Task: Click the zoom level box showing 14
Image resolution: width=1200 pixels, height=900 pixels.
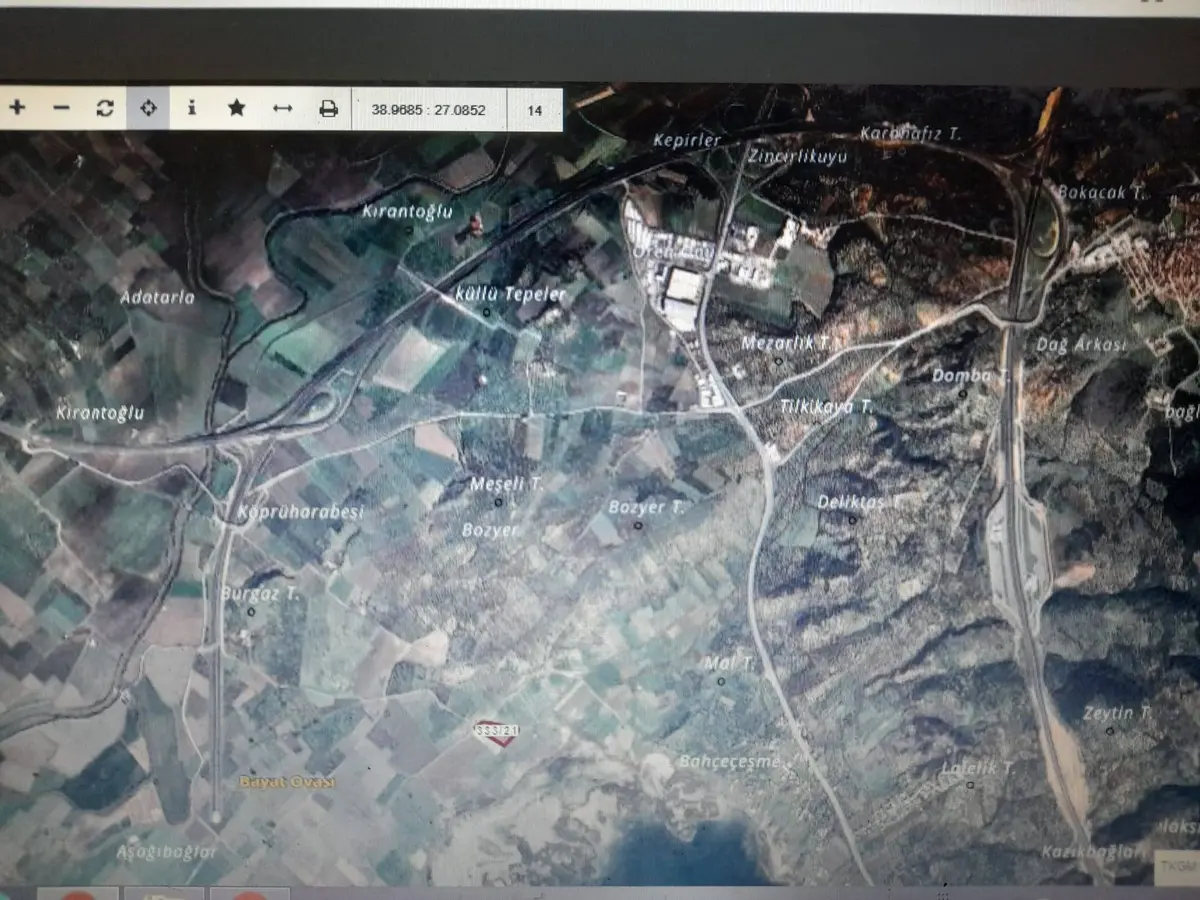Action: [534, 110]
